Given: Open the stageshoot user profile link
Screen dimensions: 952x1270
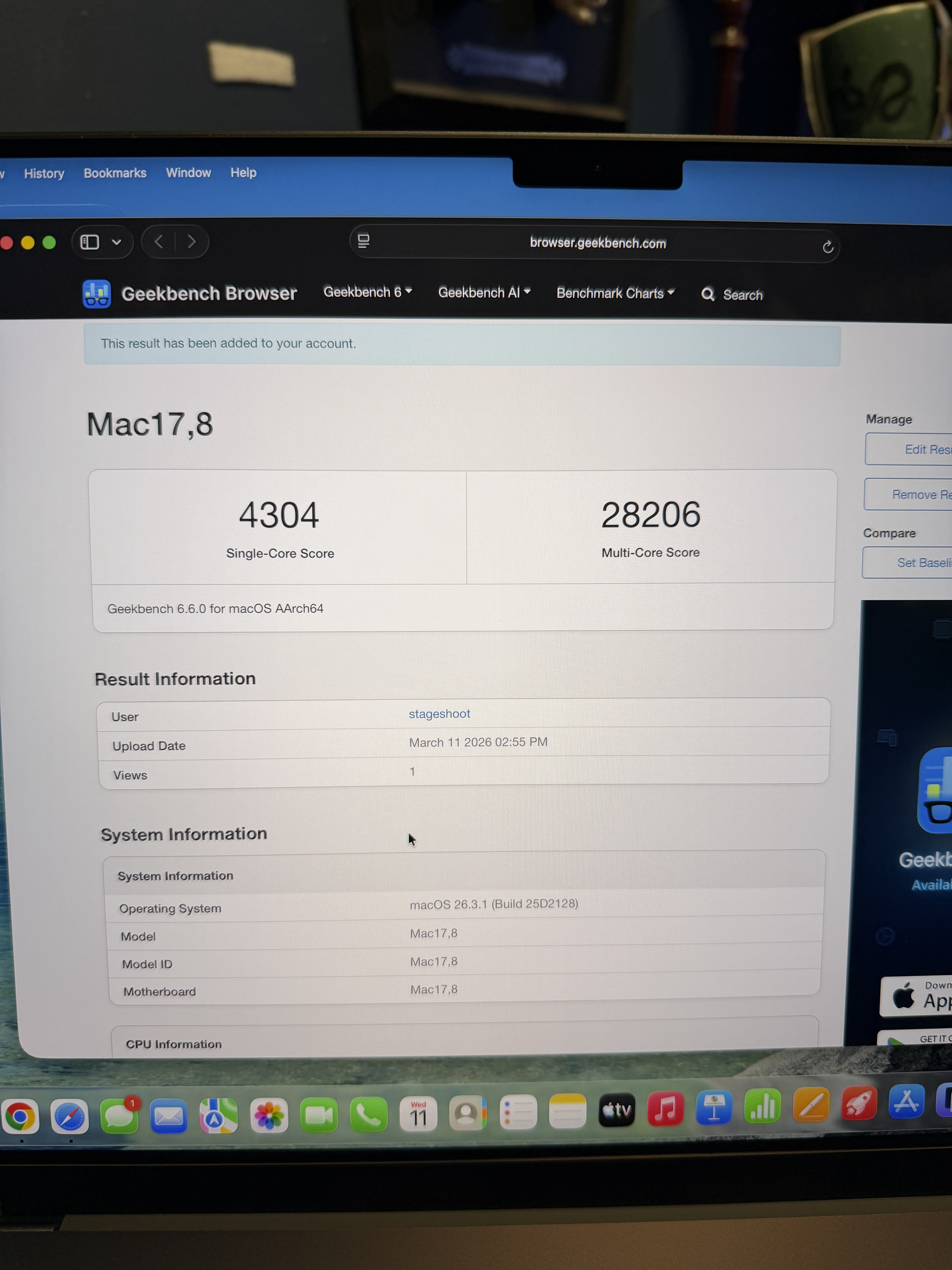Looking at the screenshot, I should click(x=440, y=714).
